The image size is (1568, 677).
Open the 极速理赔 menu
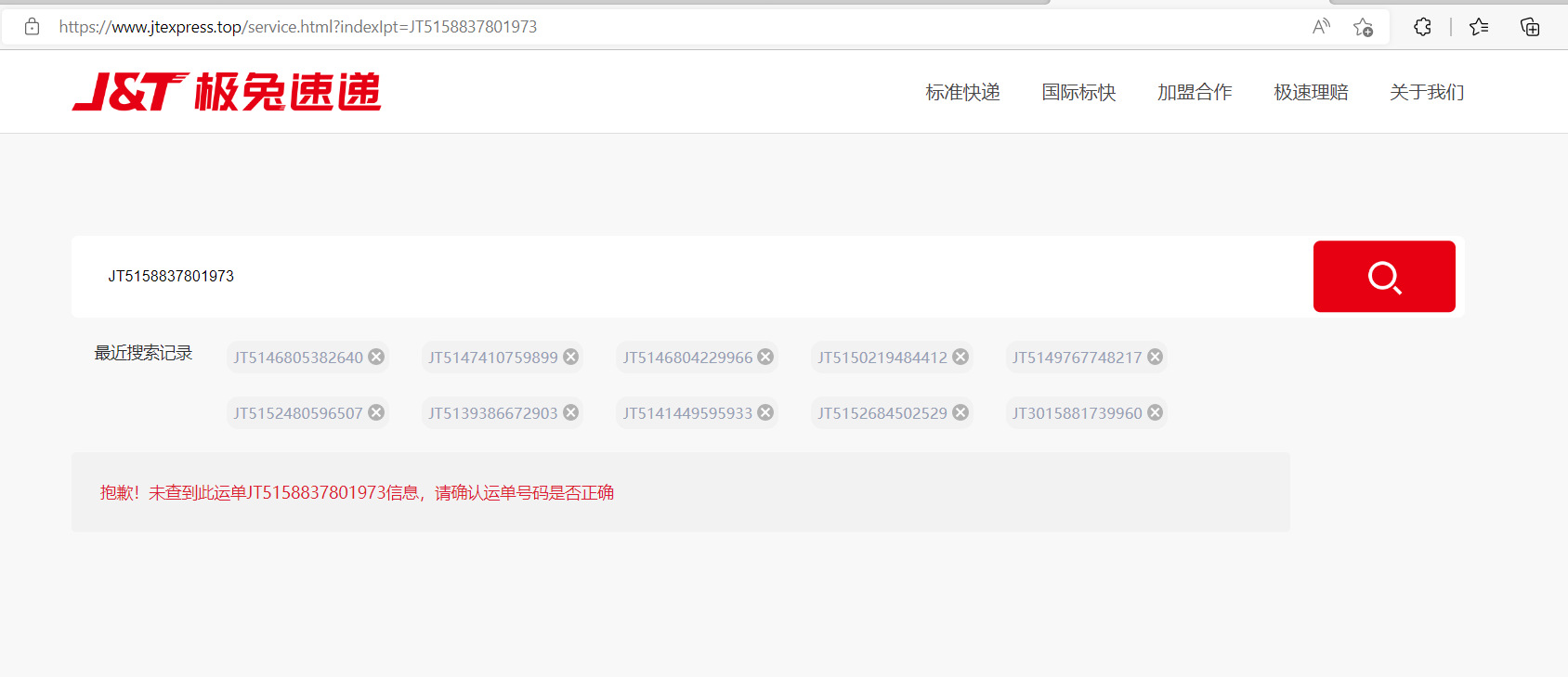point(1311,92)
